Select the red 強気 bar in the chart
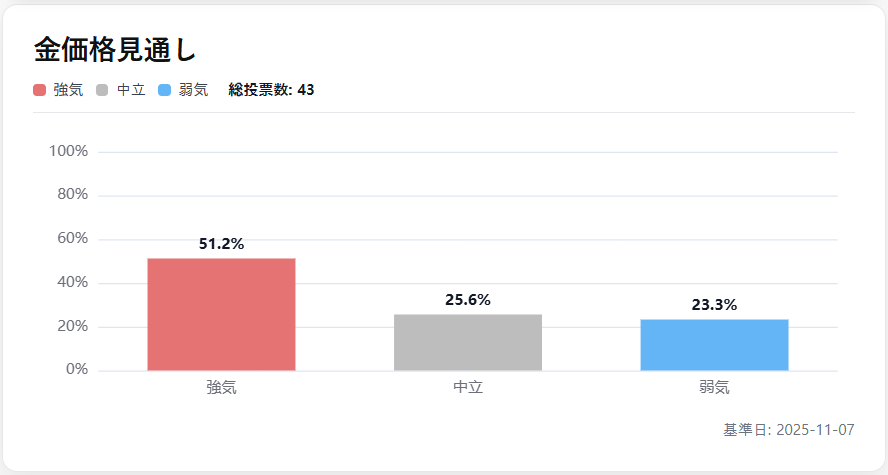This screenshot has width=888, height=475. [221, 314]
